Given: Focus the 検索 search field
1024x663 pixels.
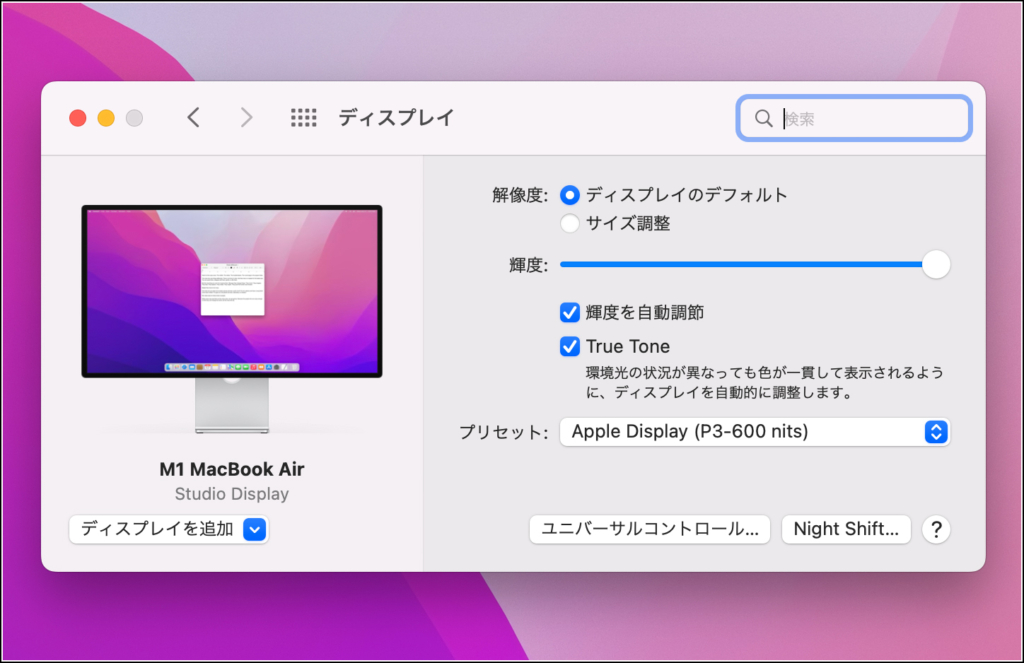Looking at the screenshot, I should click(854, 118).
